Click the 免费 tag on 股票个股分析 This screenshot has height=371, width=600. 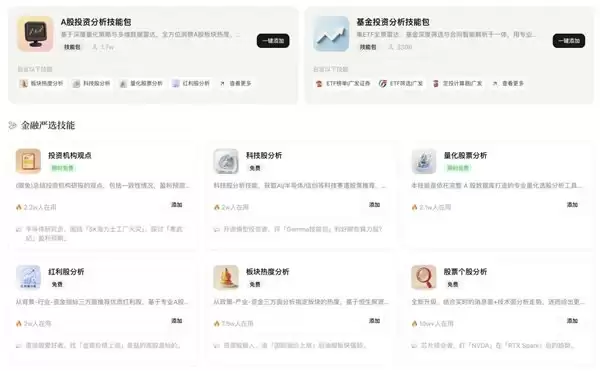pos(453,284)
